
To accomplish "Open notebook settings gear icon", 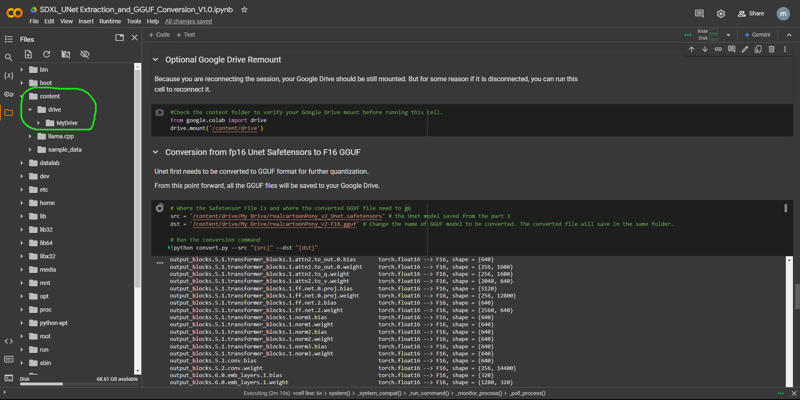I will tap(721, 14).
